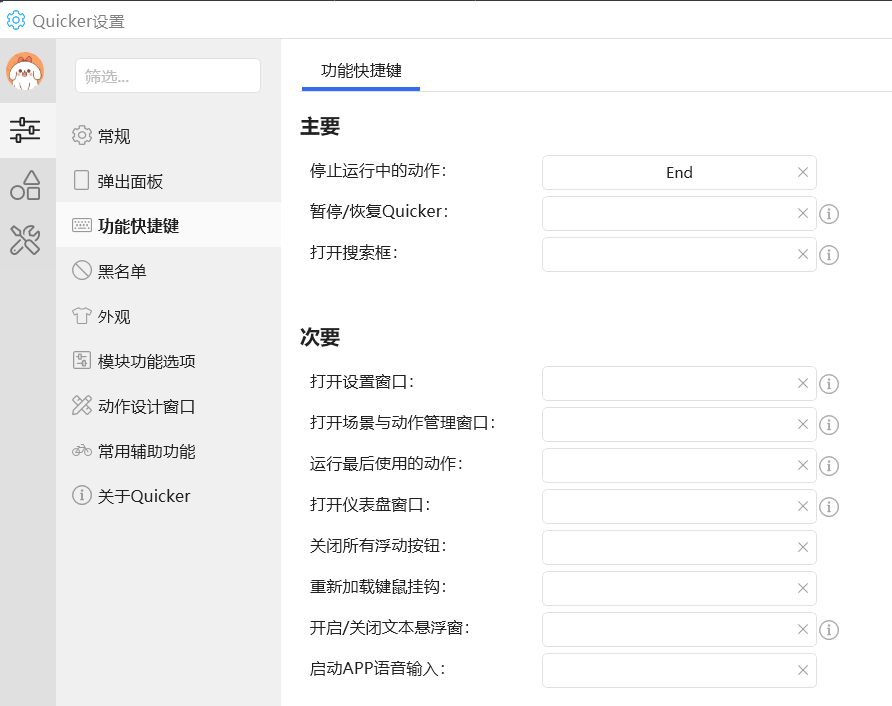This screenshot has width=892, height=706.
Task: Clear the 打开搜索框 hotkey
Action: (x=803, y=254)
